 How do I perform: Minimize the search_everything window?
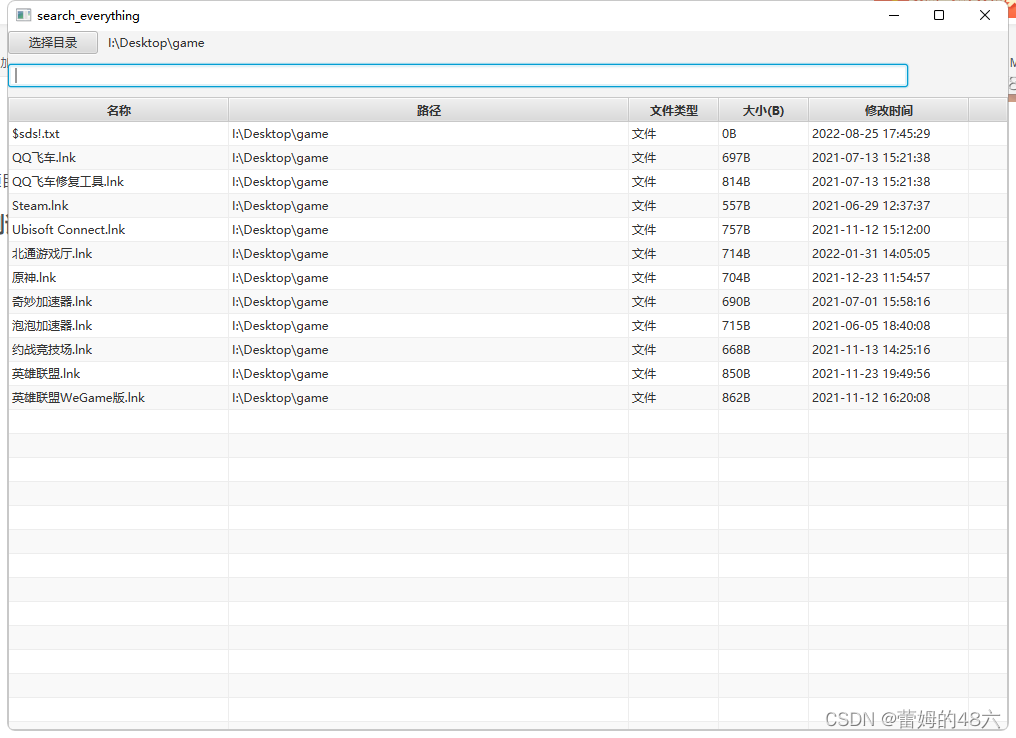point(894,15)
